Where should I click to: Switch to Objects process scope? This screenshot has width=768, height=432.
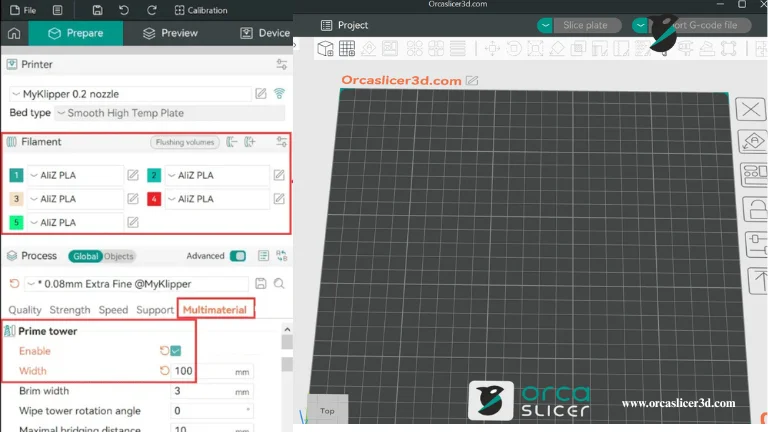[x=119, y=256]
